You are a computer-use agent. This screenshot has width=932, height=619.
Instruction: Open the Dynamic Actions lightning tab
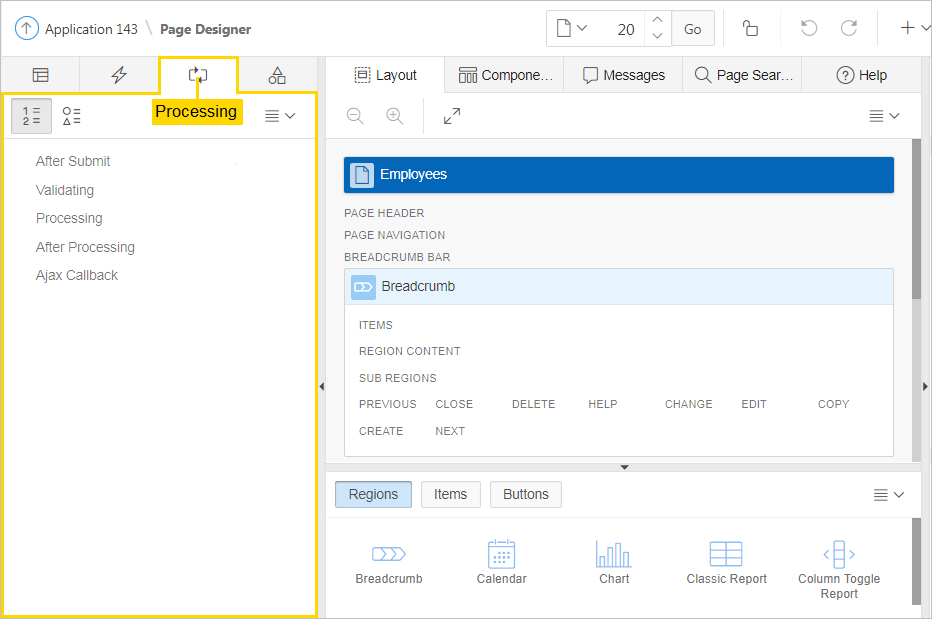[x=119, y=75]
